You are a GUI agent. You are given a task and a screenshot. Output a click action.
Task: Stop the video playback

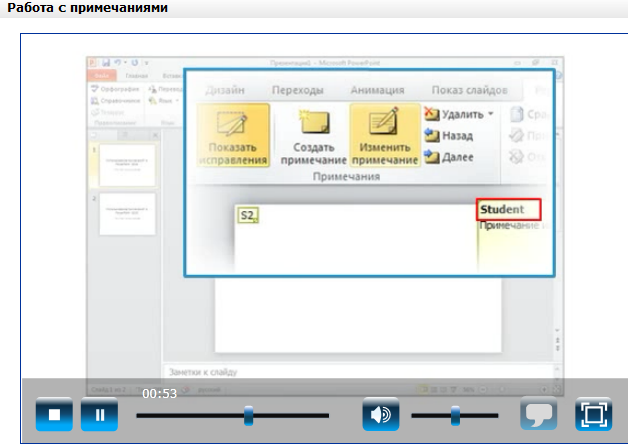pyautogui.click(x=54, y=414)
